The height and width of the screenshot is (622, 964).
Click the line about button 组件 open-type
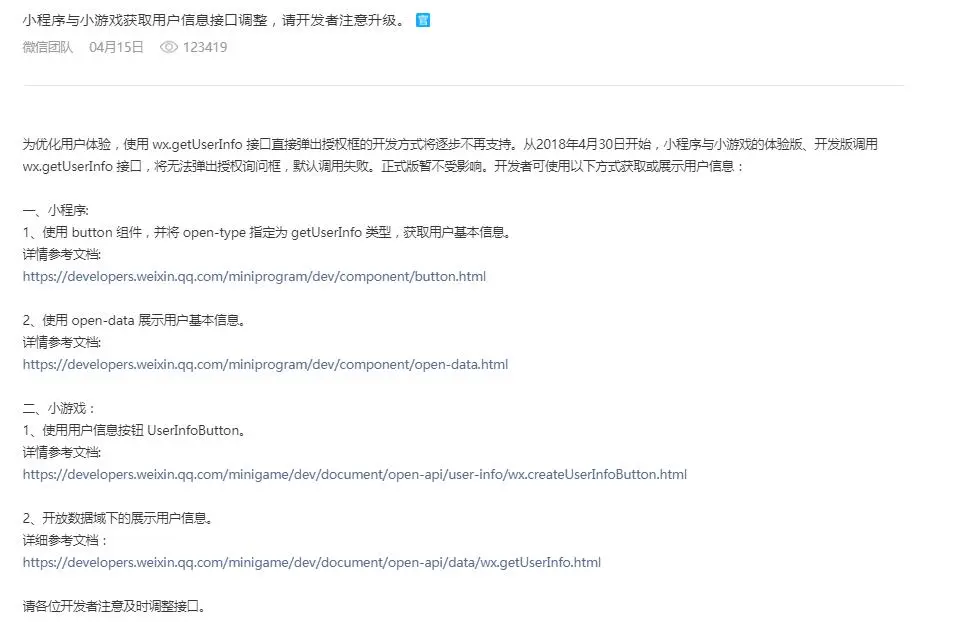(x=267, y=232)
